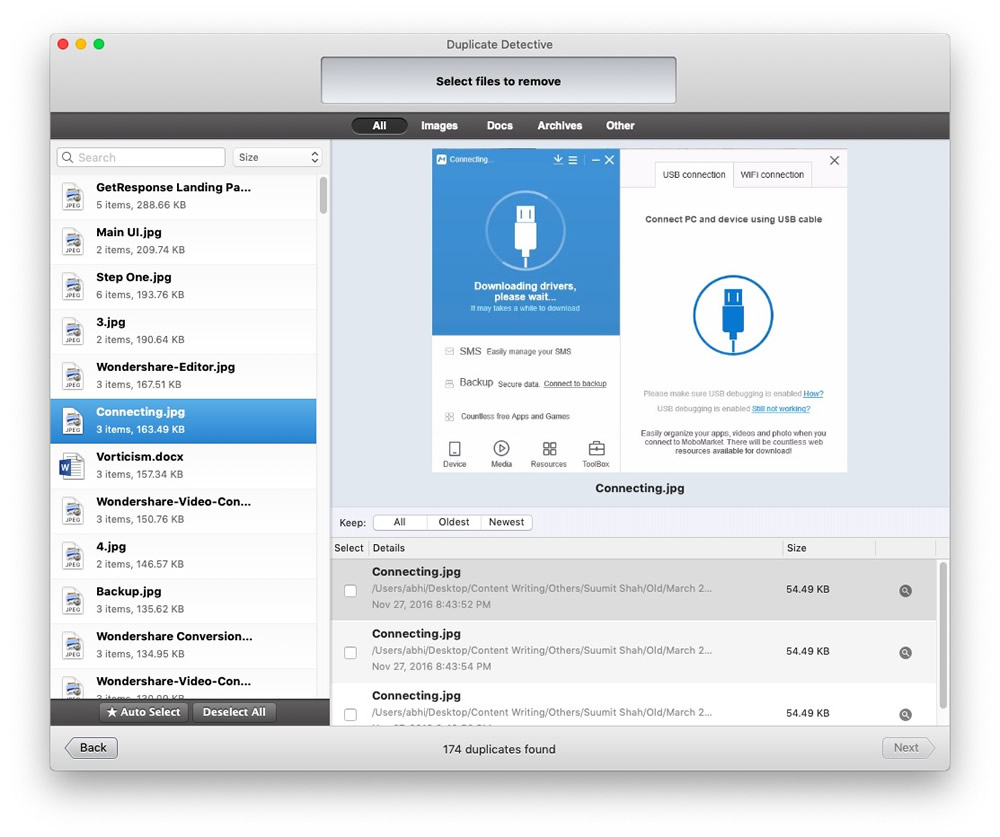Click the file details list scrollbar
This screenshot has height=837, width=1000.
(x=943, y=635)
